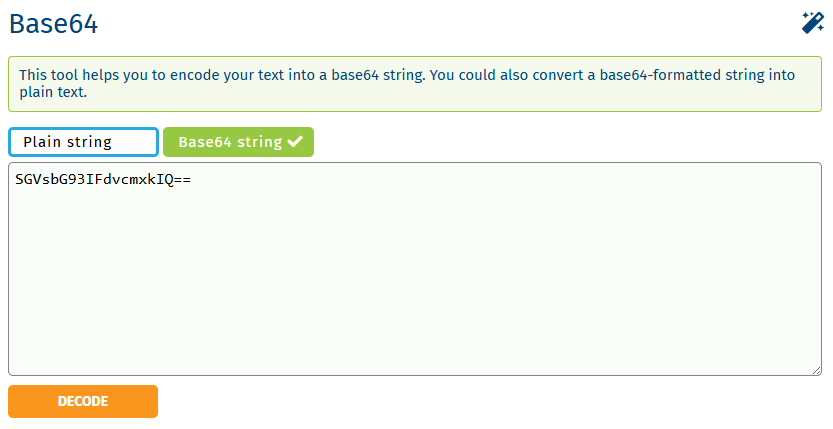Click the checkmark icon on Base64 string

click(294, 142)
